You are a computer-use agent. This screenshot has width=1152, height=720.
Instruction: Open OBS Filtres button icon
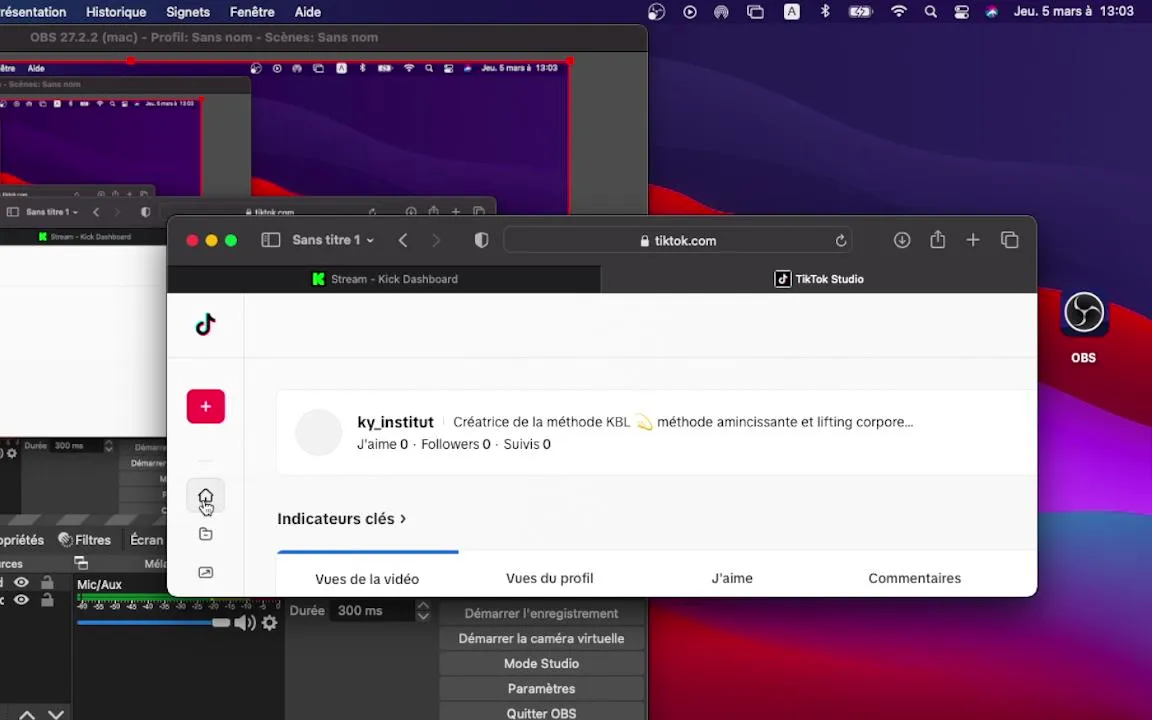tap(84, 540)
